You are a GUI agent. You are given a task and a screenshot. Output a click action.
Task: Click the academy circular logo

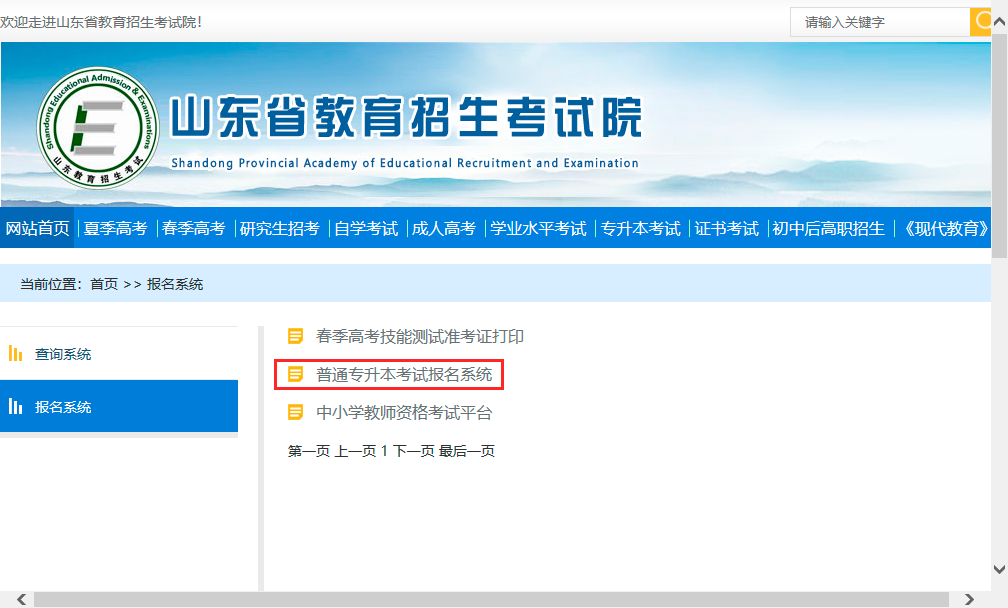point(98,128)
